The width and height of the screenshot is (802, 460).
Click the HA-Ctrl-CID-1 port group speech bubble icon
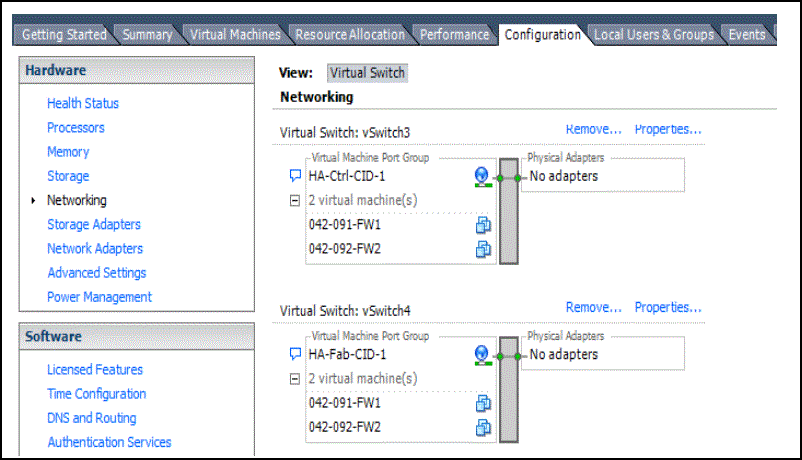295,176
